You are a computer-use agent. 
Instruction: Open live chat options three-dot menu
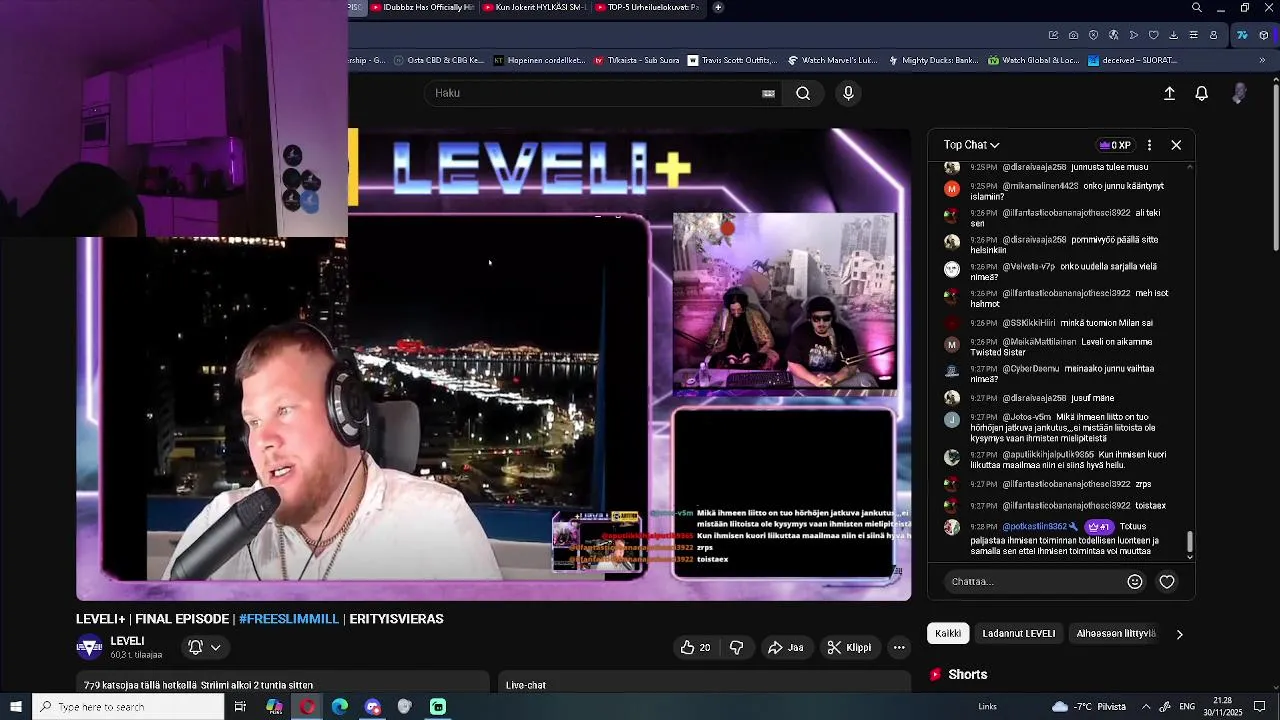click(x=1149, y=145)
